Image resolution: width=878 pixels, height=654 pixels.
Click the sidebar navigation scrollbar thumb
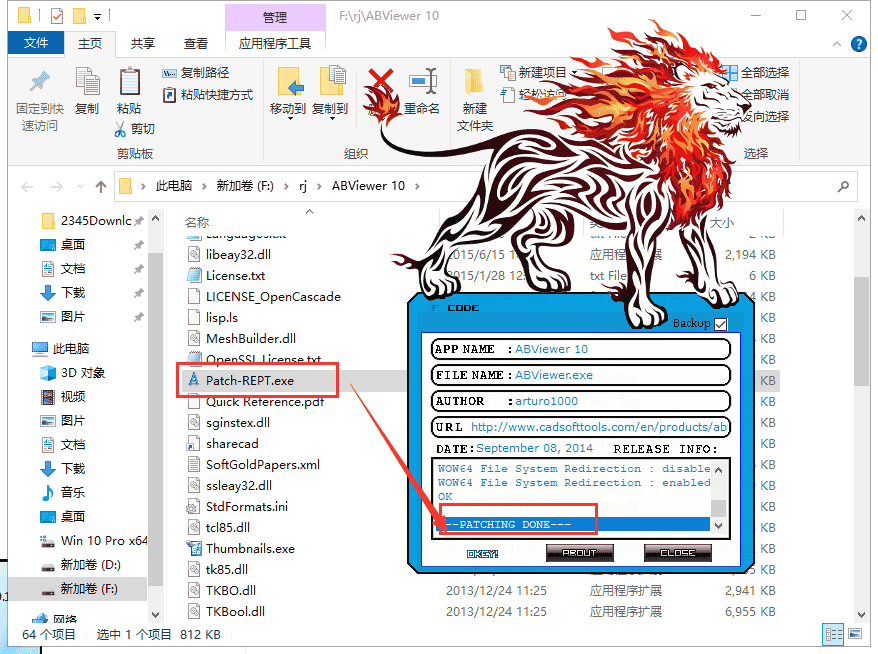click(x=156, y=420)
